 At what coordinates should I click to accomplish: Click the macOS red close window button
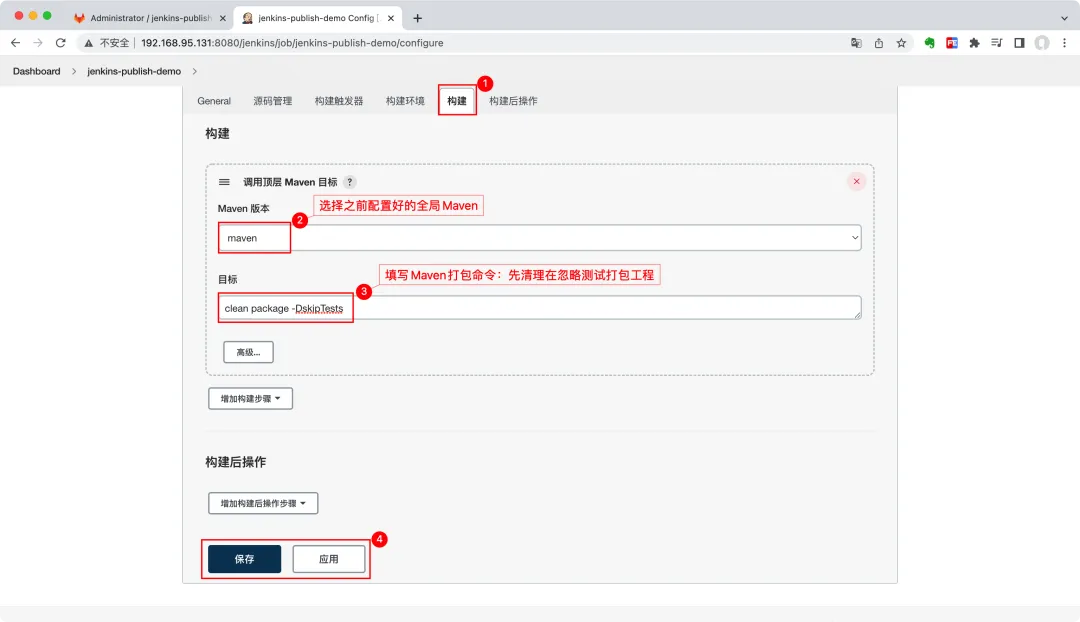(19, 15)
